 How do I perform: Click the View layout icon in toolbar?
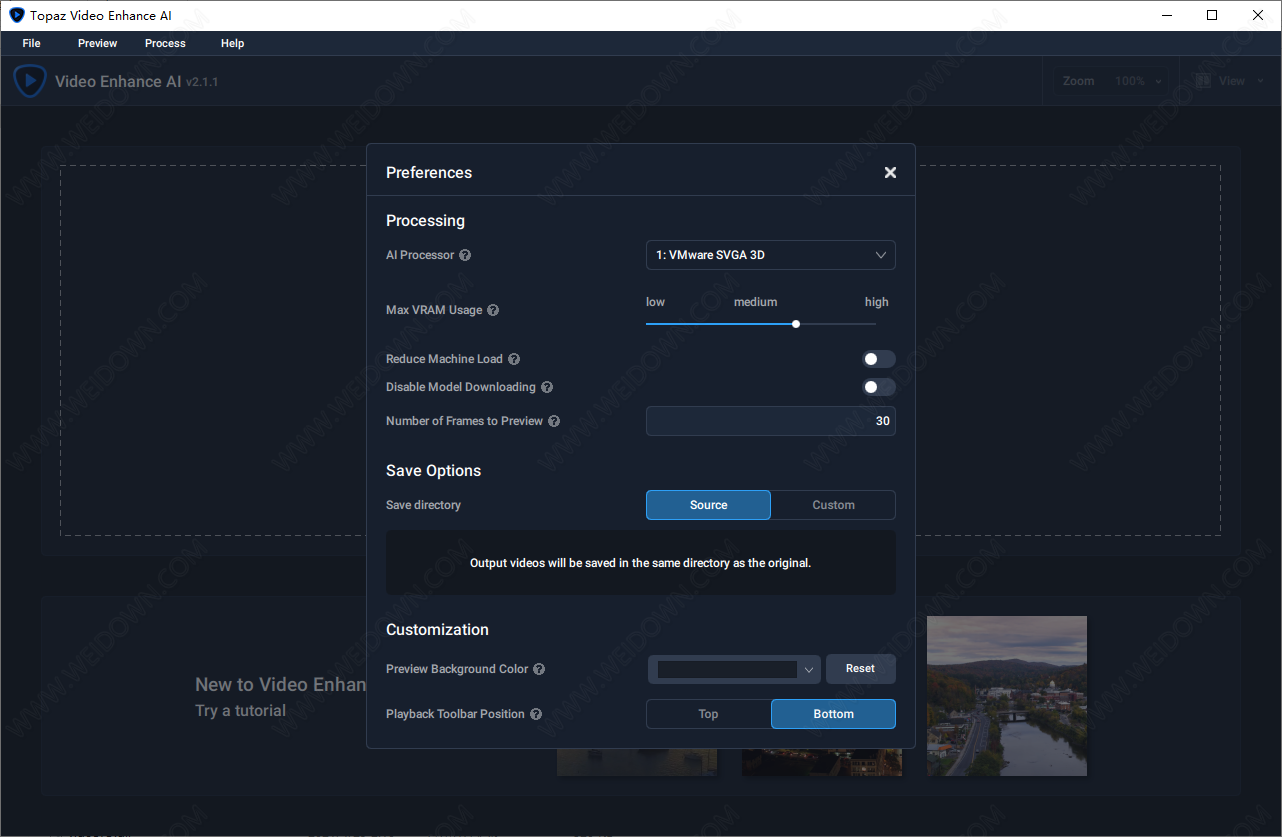click(1202, 81)
